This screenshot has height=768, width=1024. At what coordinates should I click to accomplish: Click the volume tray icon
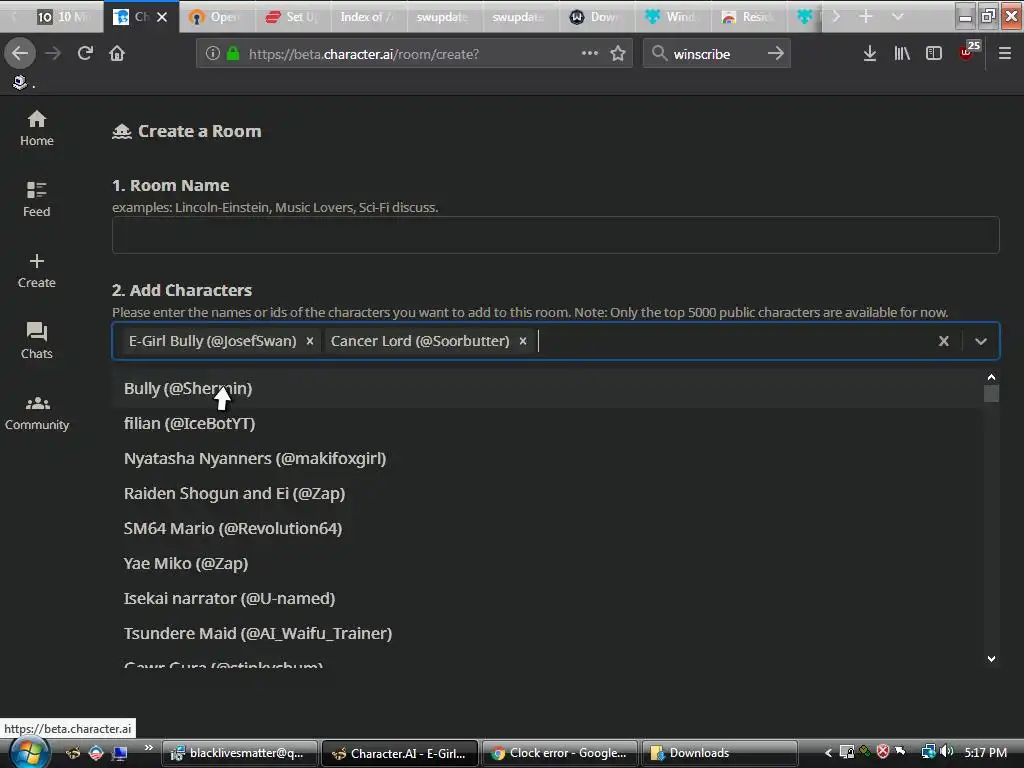coord(947,752)
